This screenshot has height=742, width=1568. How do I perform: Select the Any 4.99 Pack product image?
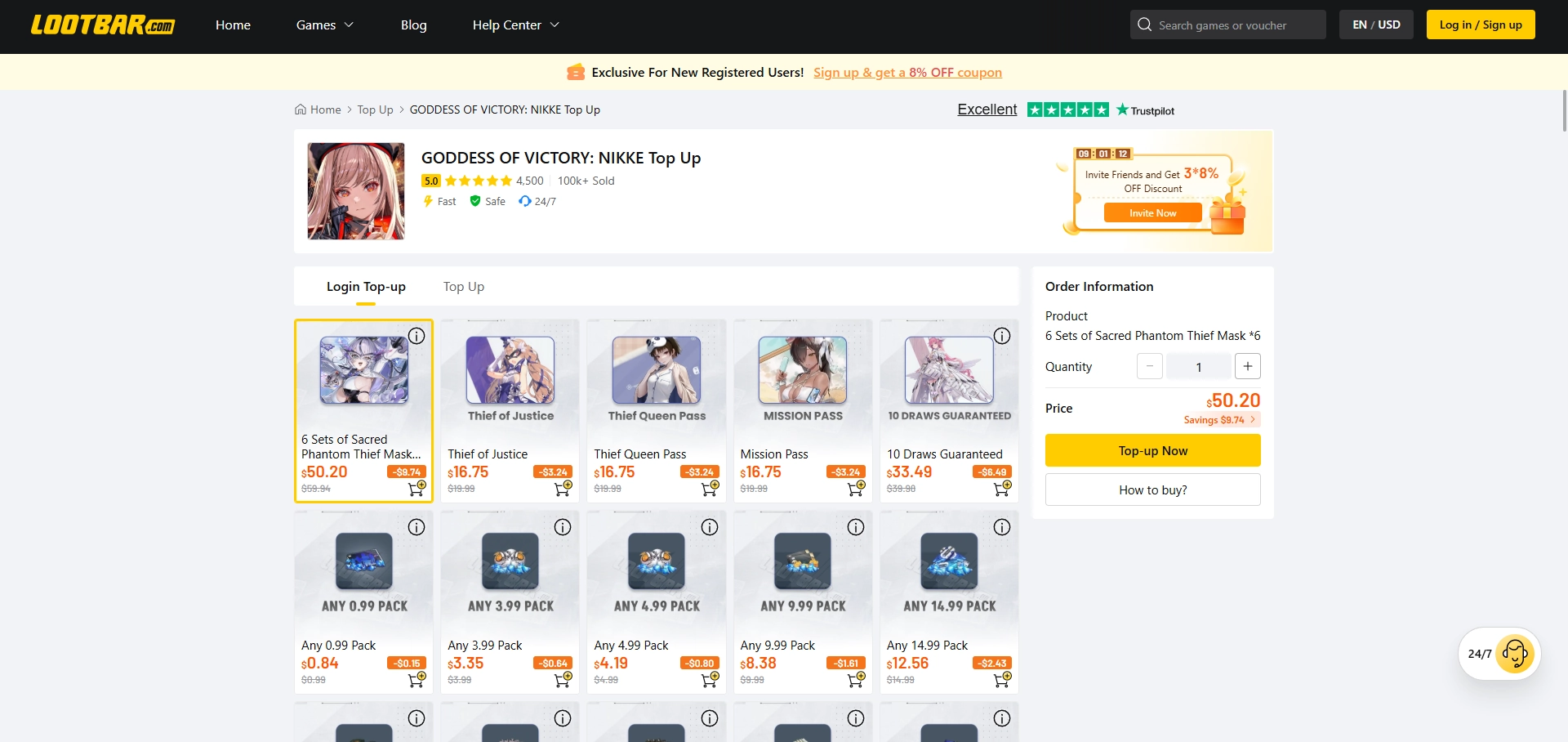pyautogui.click(x=657, y=561)
